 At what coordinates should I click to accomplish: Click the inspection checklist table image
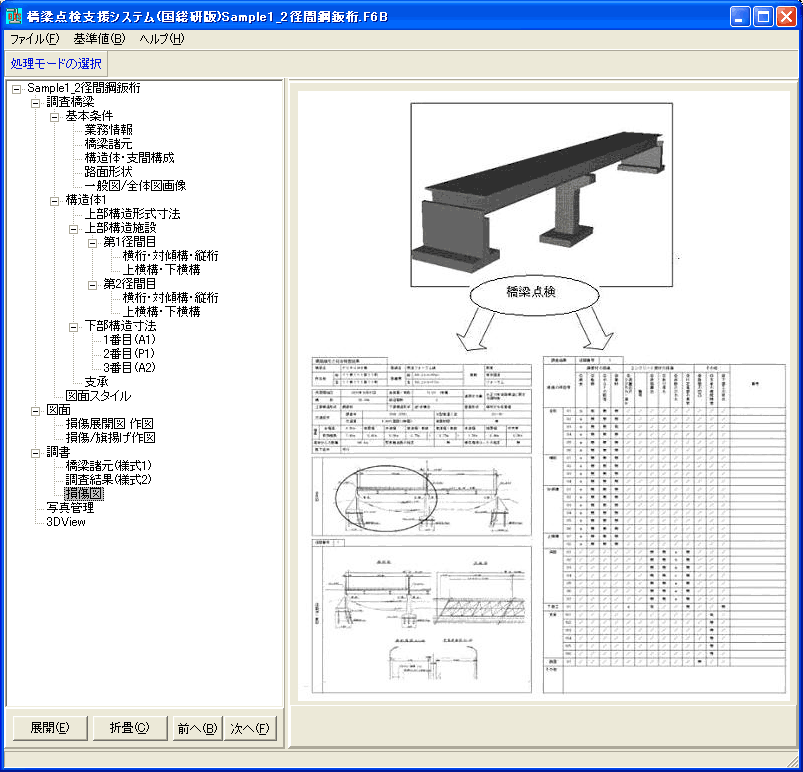pos(664,525)
